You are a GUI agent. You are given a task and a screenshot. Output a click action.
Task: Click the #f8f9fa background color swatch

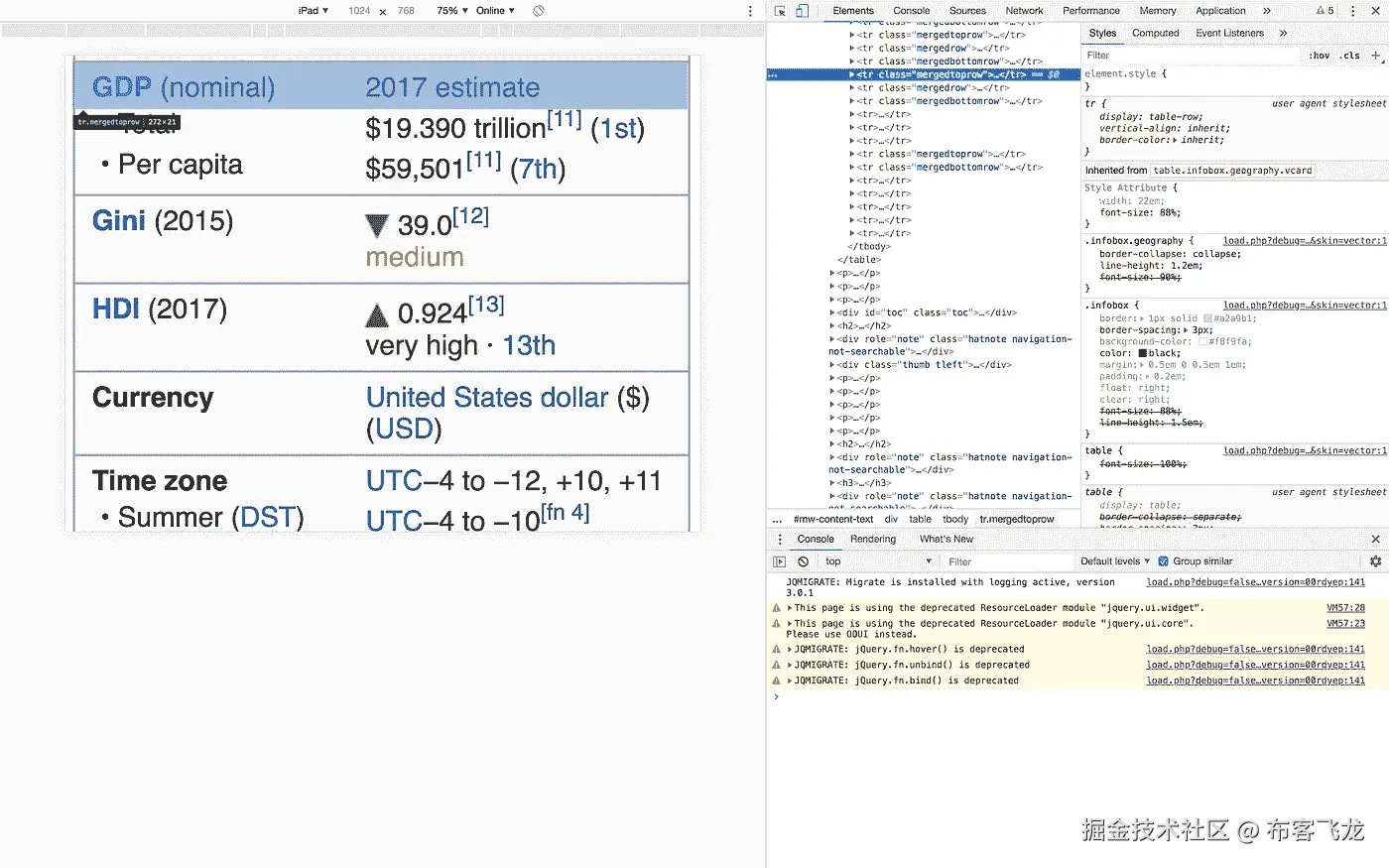click(x=1202, y=341)
